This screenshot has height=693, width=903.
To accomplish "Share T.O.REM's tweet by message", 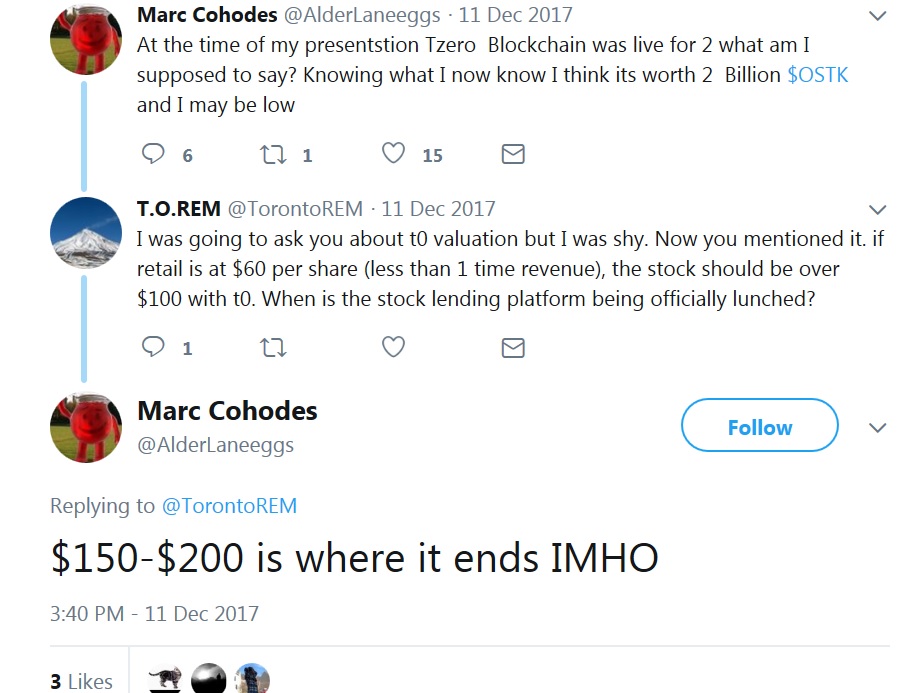I will tap(512, 347).
